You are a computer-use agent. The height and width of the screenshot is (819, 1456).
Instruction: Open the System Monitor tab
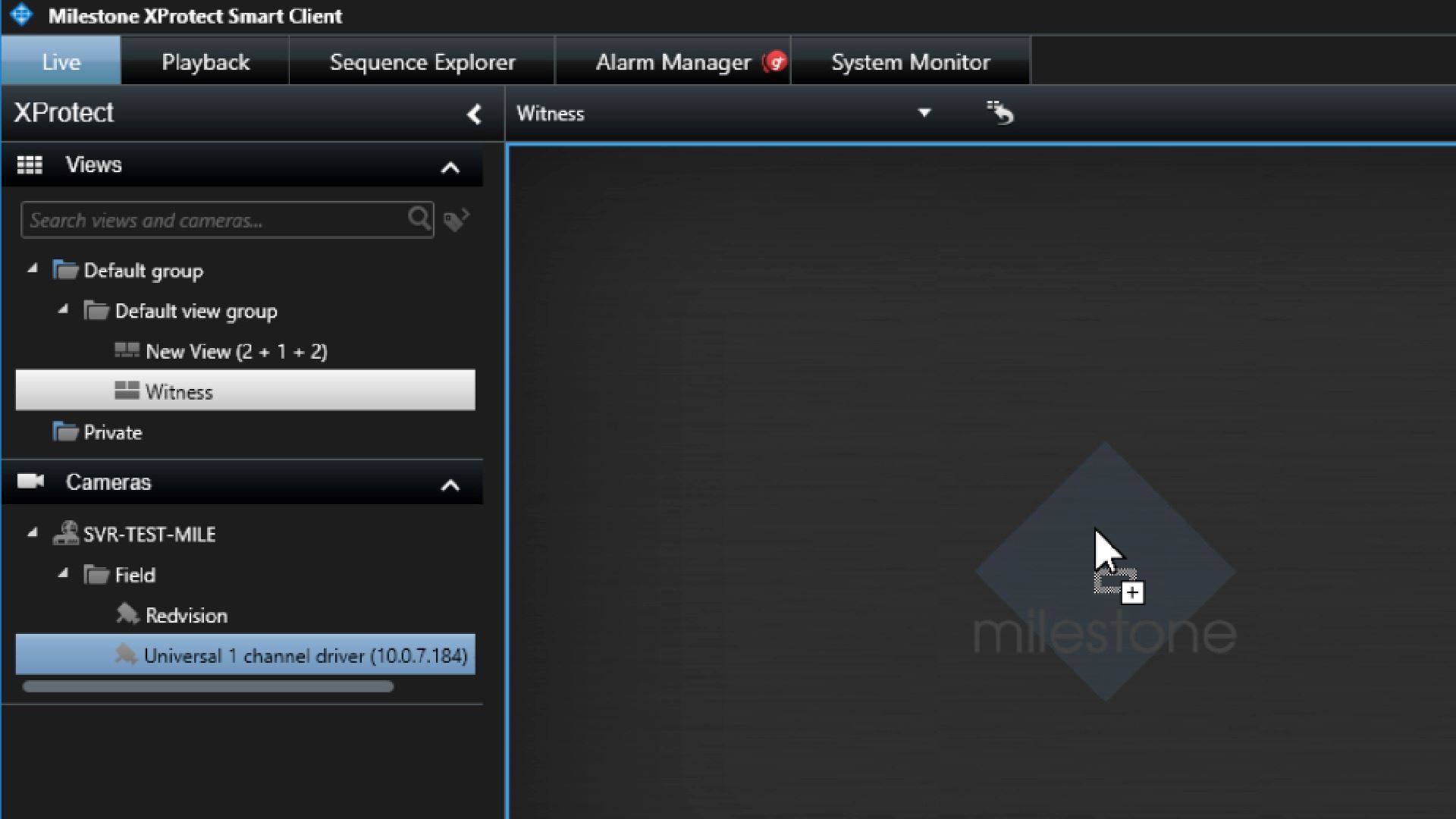point(911,61)
